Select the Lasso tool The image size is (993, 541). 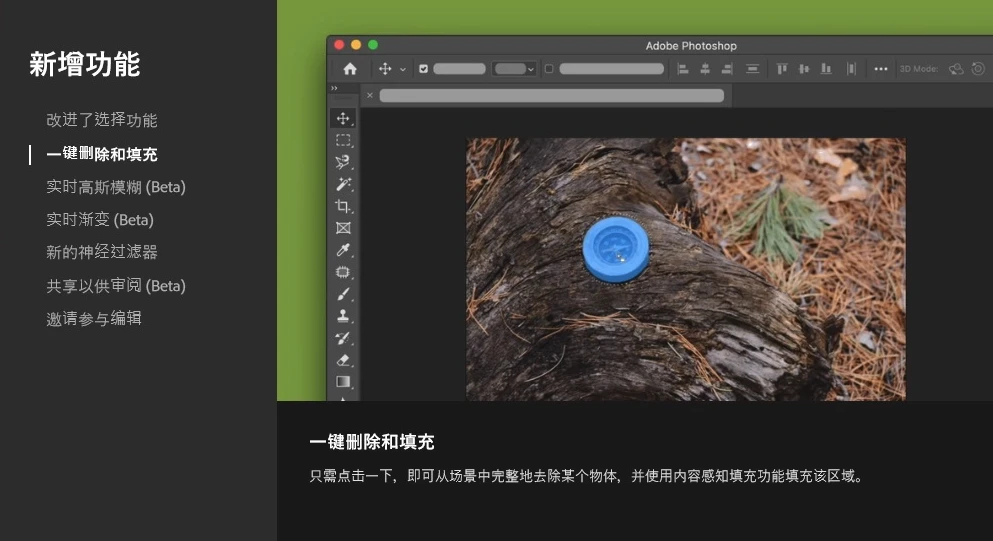pyautogui.click(x=343, y=162)
